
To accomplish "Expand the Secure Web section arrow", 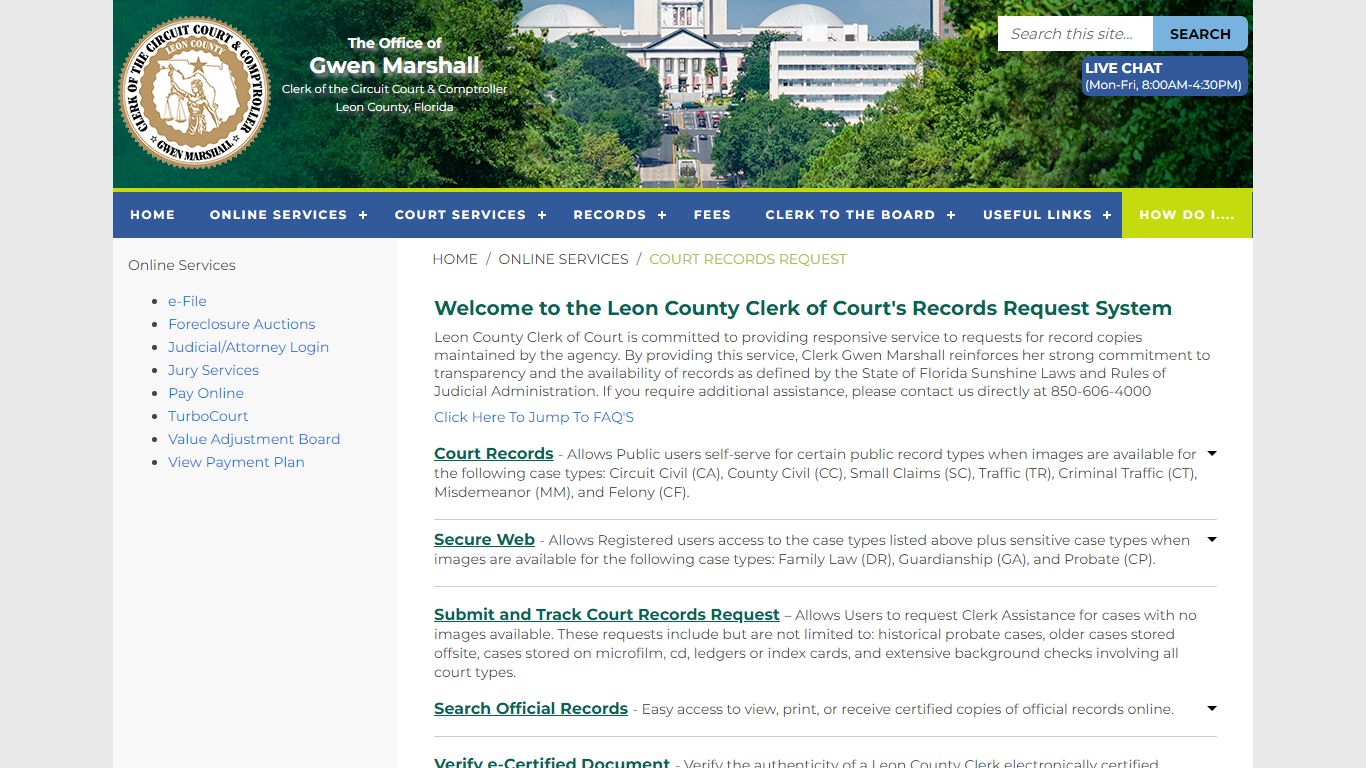I will pyautogui.click(x=1212, y=540).
